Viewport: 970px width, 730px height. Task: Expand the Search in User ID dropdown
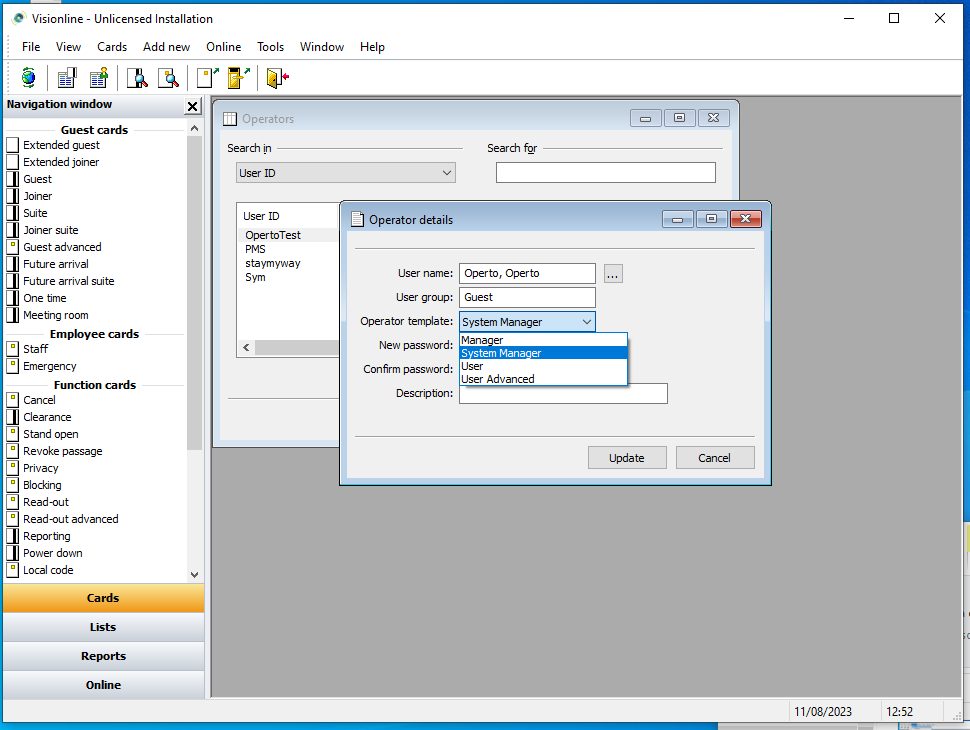446,173
